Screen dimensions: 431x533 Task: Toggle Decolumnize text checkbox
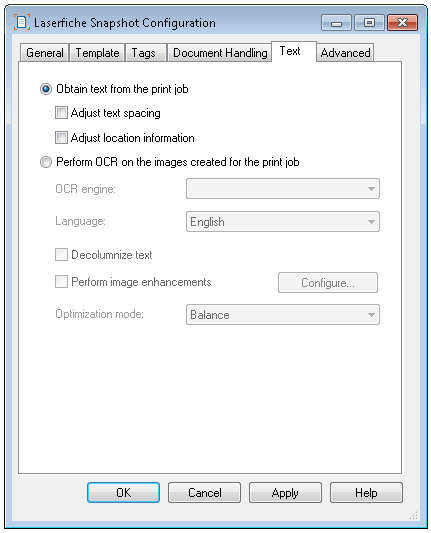pyautogui.click(x=61, y=255)
